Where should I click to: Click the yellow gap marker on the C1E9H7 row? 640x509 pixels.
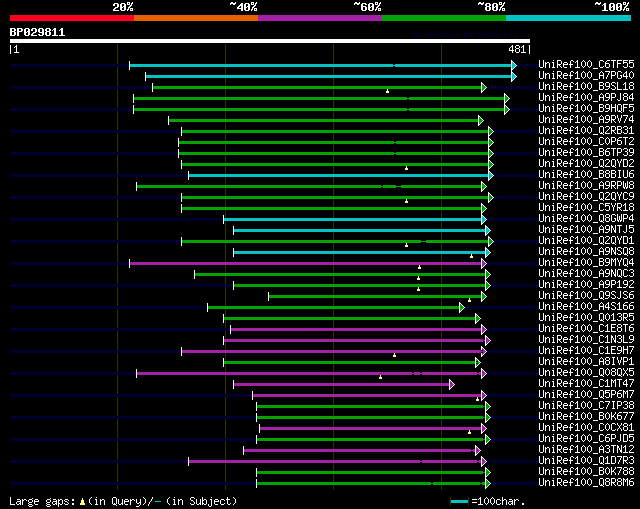[394, 355]
